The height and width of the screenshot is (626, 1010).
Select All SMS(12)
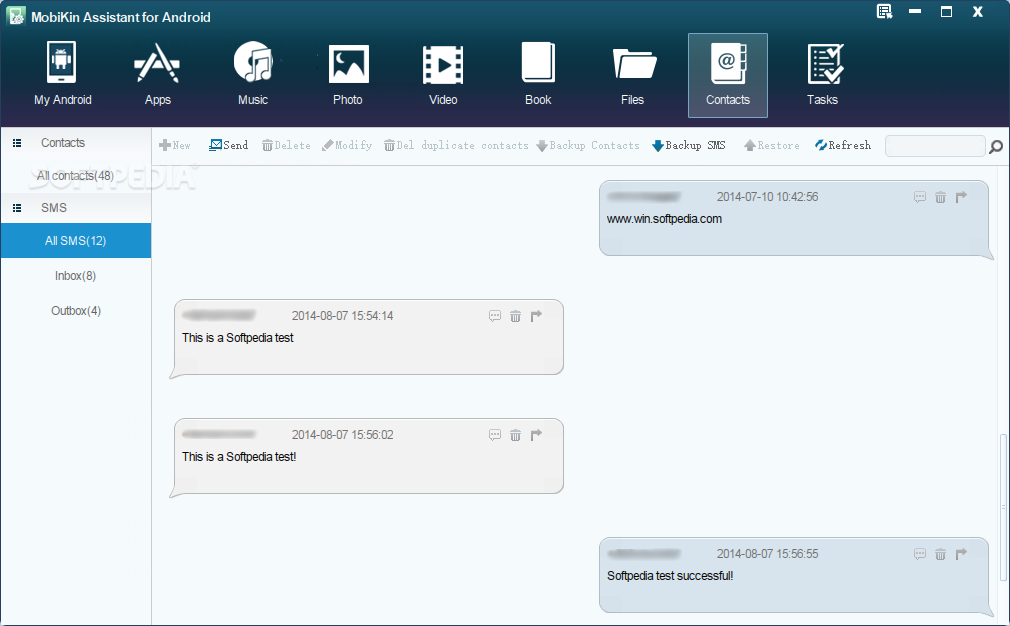[75, 241]
